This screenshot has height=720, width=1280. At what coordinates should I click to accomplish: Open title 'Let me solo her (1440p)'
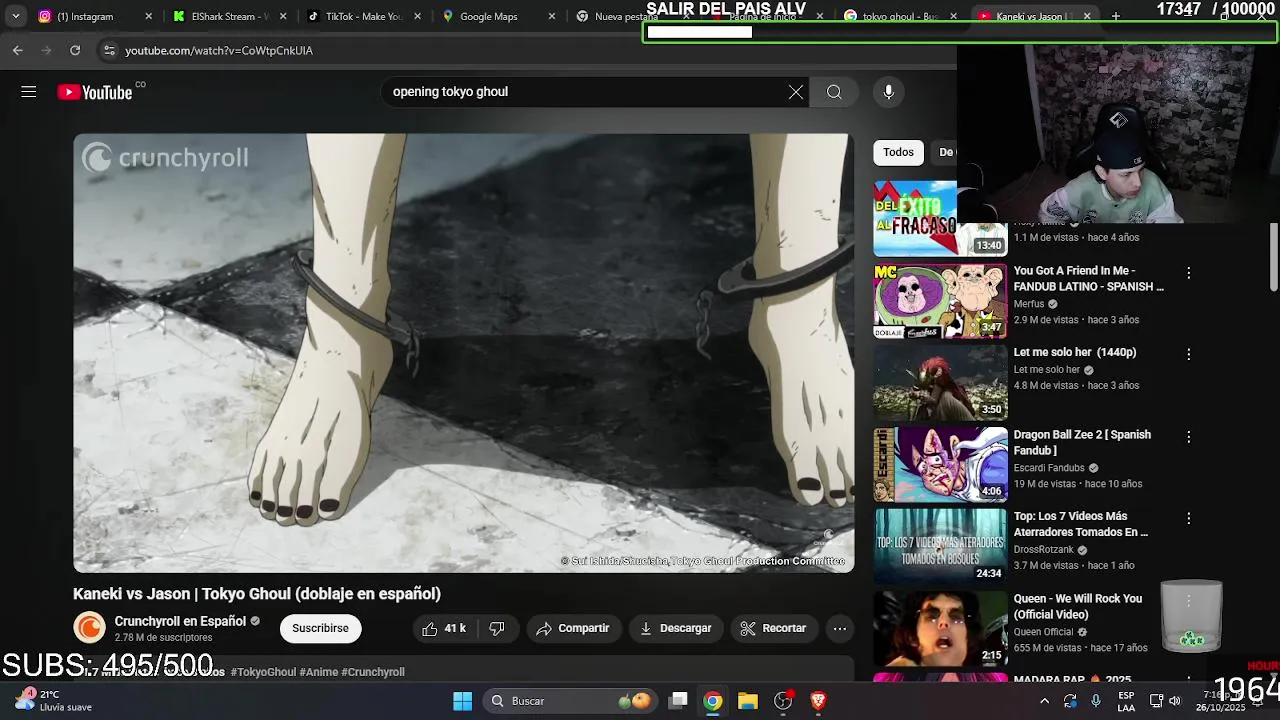point(1075,352)
